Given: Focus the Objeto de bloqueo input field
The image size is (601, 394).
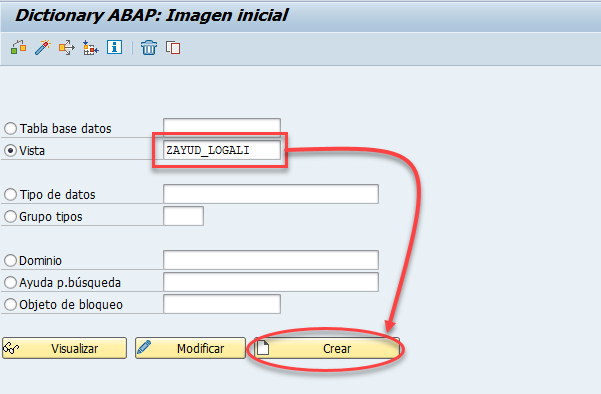Looking at the screenshot, I should pos(222,304).
